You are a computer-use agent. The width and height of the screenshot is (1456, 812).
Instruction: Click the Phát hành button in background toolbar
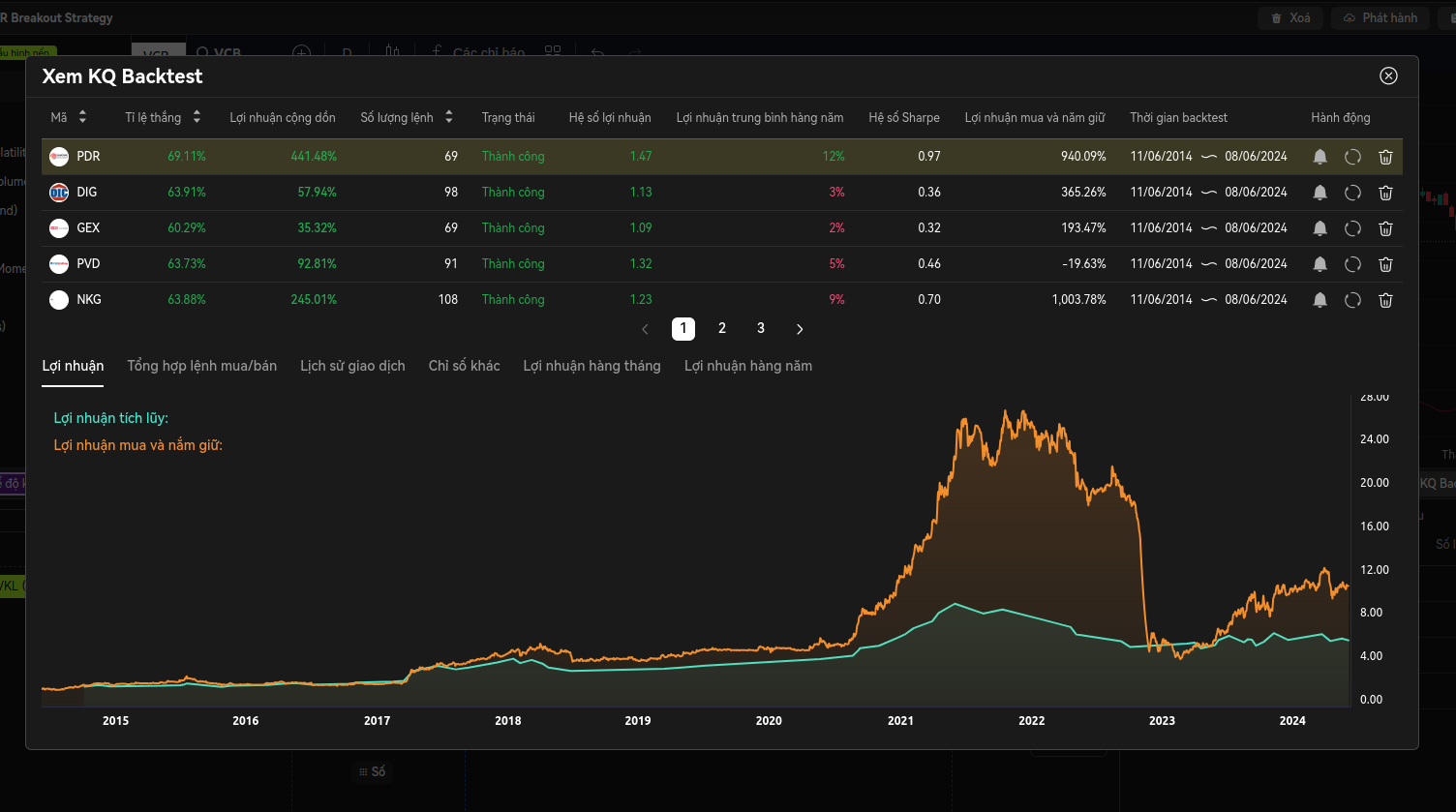pyautogui.click(x=1380, y=17)
